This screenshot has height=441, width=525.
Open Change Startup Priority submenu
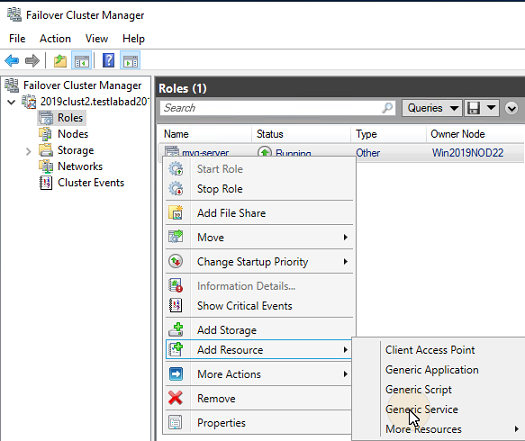260,262
